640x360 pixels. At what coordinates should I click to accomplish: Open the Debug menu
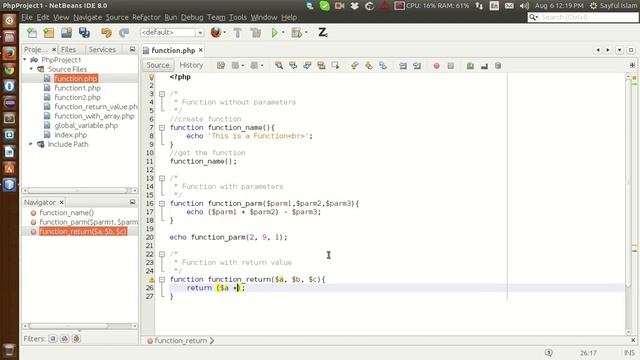tap(192, 17)
